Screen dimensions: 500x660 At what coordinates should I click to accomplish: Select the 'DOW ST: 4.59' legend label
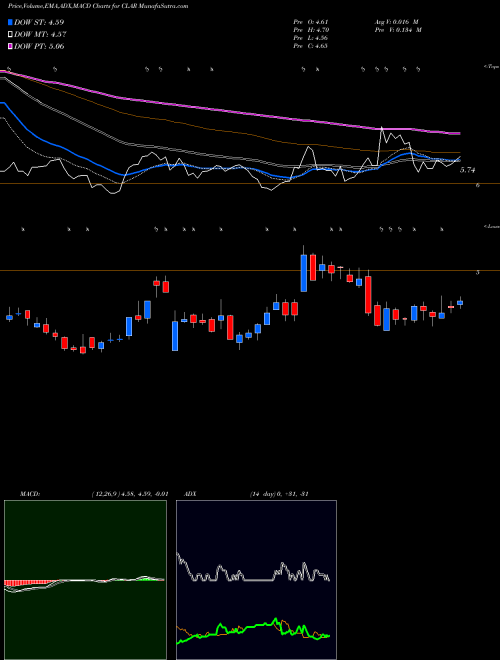(39, 22)
